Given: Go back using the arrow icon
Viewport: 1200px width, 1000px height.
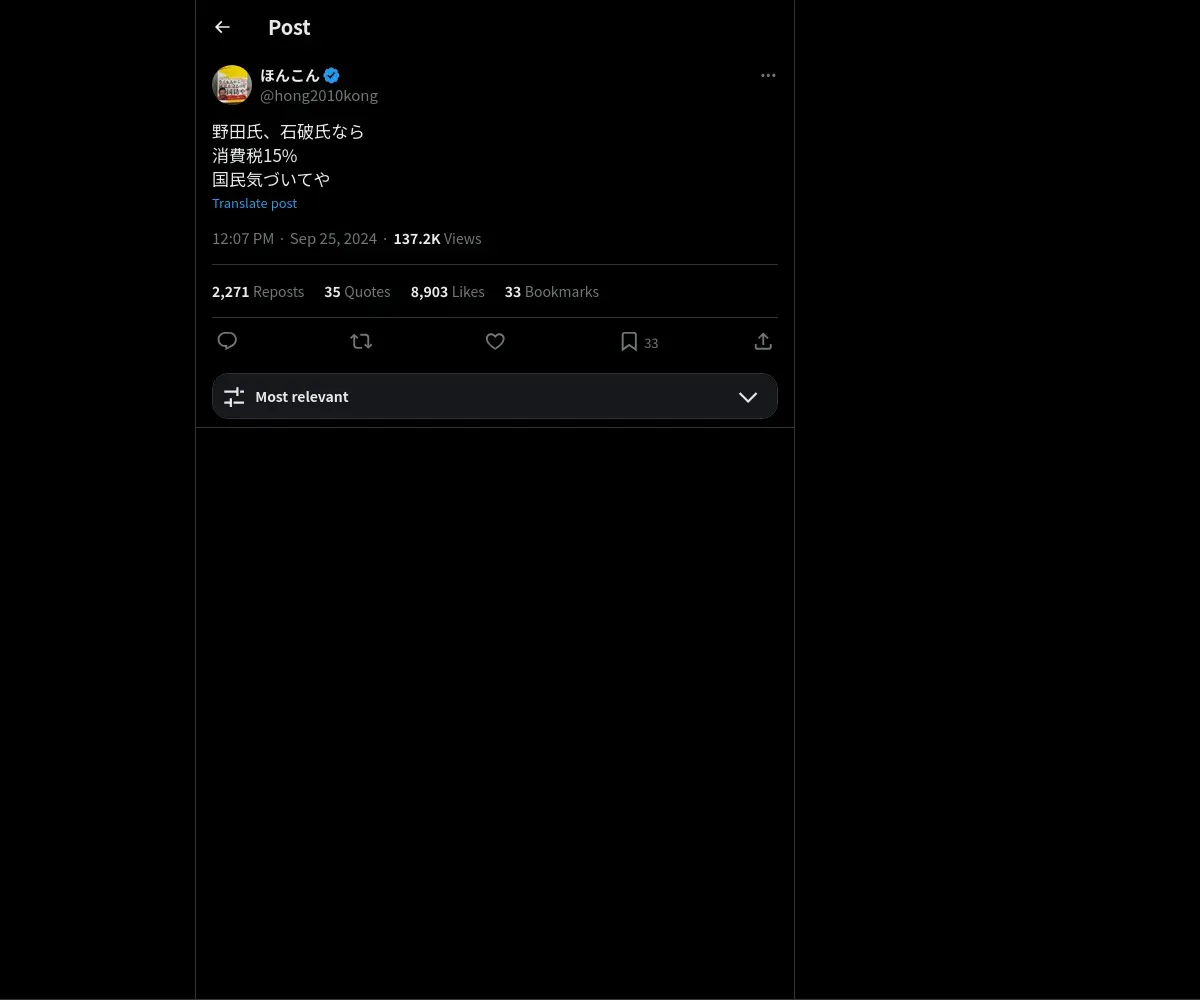Looking at the screenshot, I should [222, 27].
